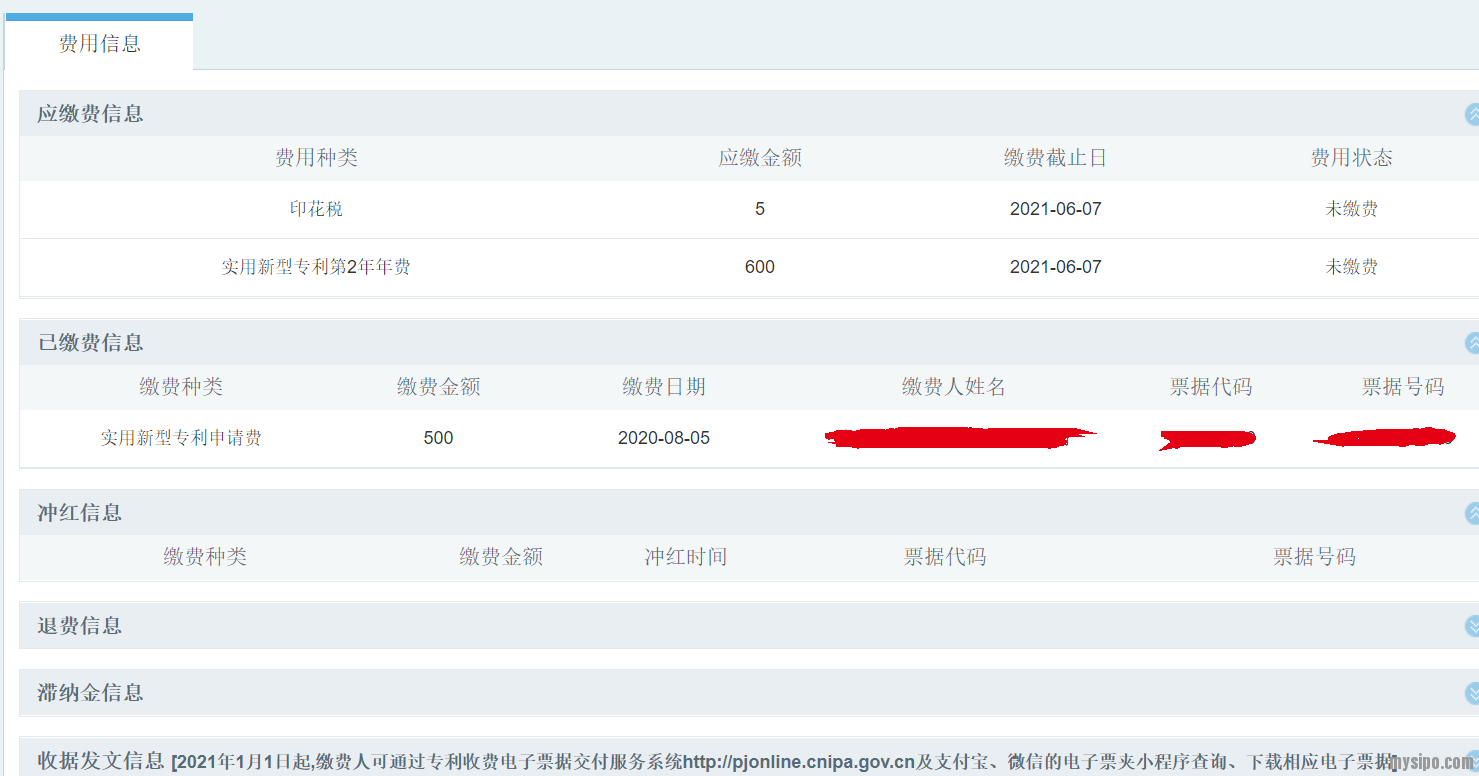The image size is (1479, 776).
Task: Click the 实用新型专利申请费 paid entry
Action: pos(181,438)
